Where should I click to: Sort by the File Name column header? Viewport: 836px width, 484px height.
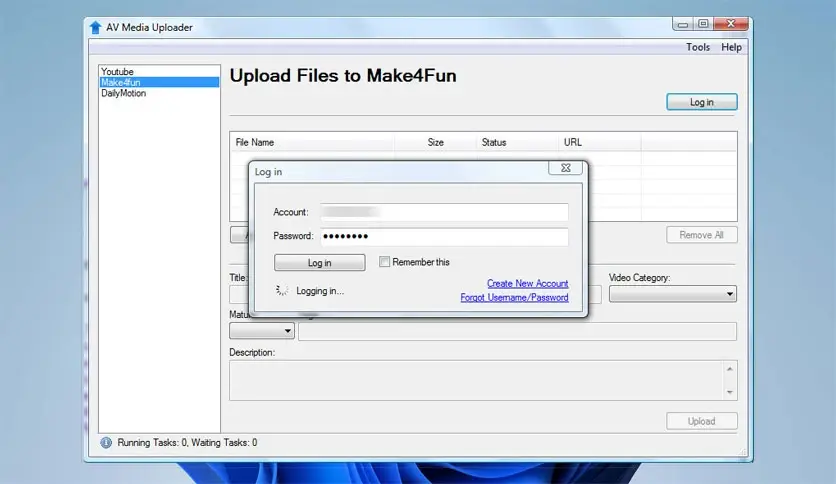click(312, 142)
